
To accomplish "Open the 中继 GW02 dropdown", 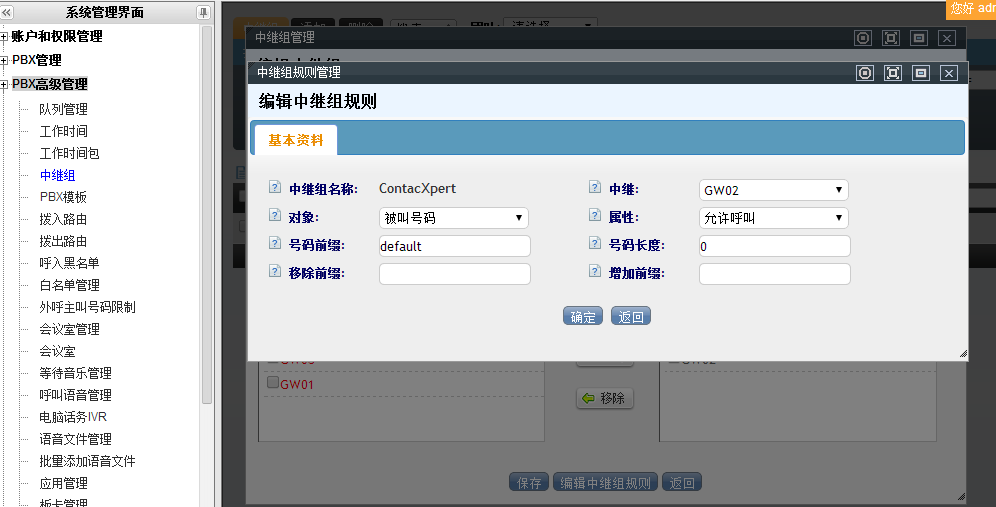I will tap(773, 190).
